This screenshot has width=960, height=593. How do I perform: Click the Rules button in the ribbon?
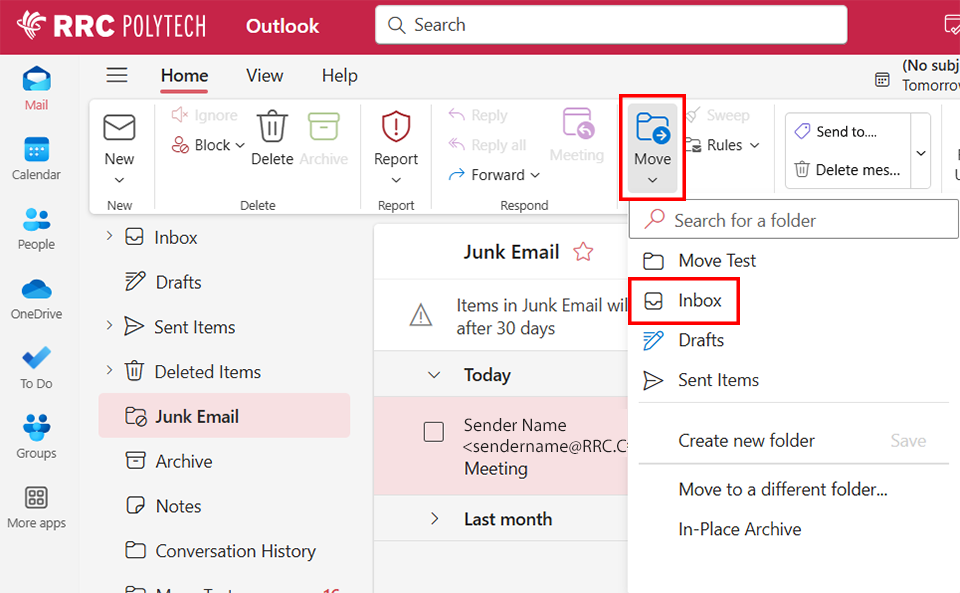[x=714, y=145]
